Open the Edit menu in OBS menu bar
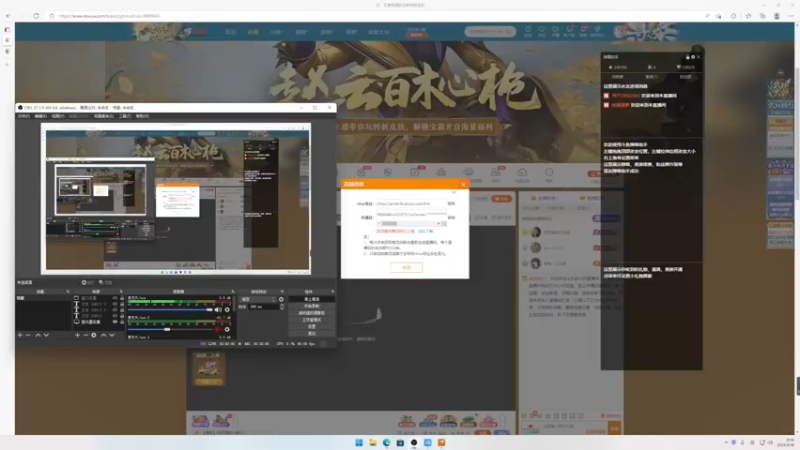Image resolution: width=800 pixels, height=450 pixels. [41, 116]
